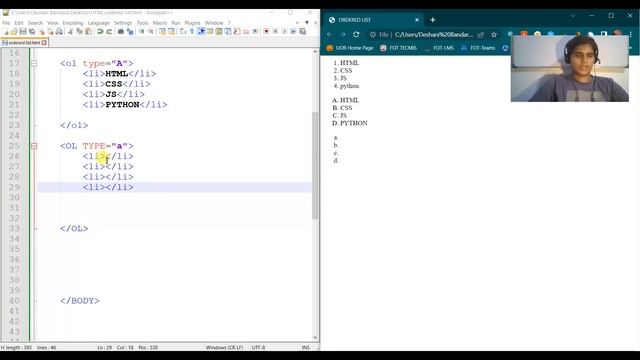This screenshot has width=640, height=360.
Task: Toggle Word Wrap in the toolbar
Action: [183, 31]
